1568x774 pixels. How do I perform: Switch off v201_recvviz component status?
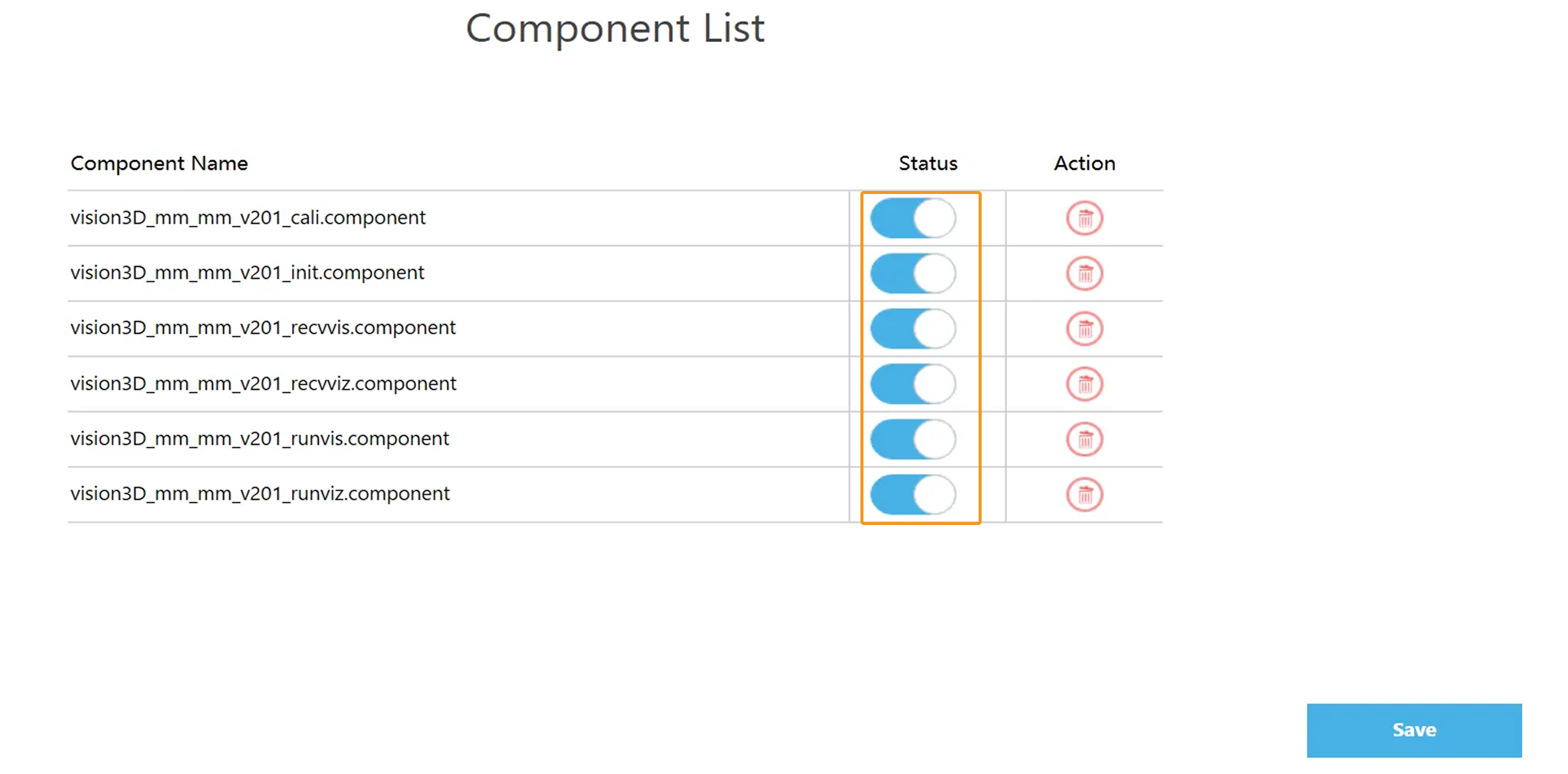pyautogui.click(x=912, y=384)
